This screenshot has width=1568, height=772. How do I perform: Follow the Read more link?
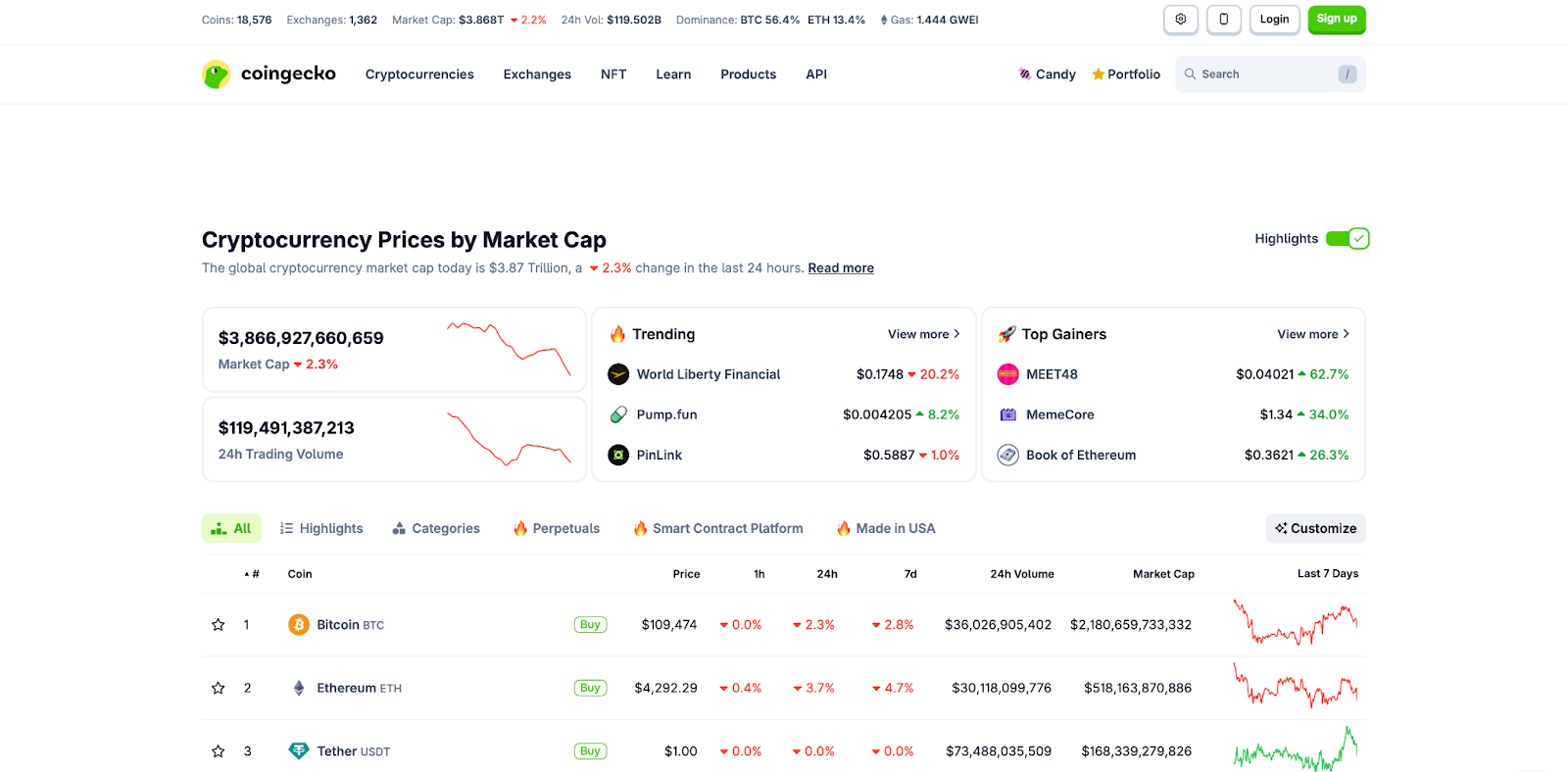coord(841,268)
